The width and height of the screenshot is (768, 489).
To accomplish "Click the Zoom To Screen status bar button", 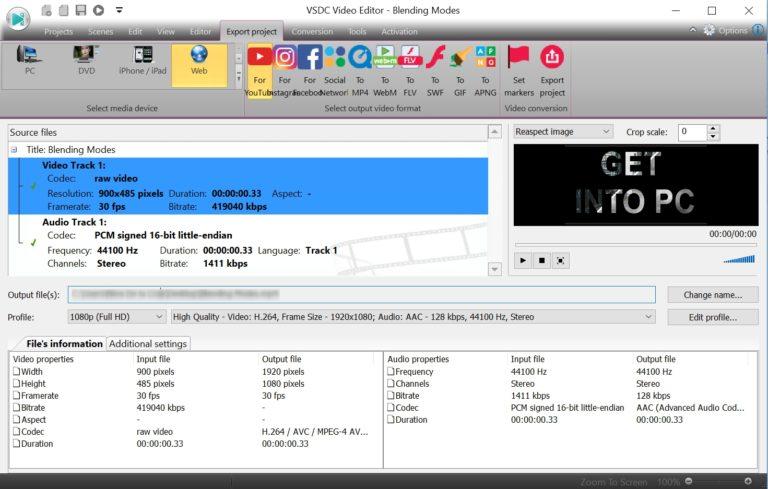I will [x=614, y=482].
